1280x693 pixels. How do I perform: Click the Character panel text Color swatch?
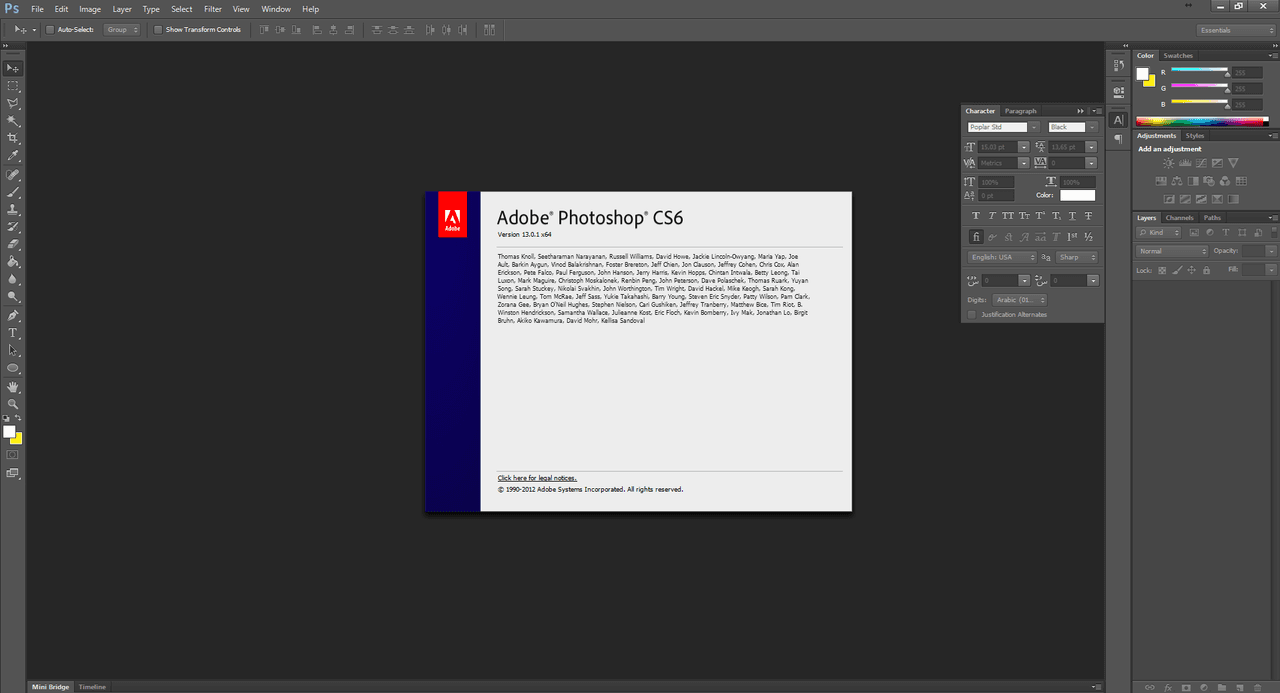1078,196
